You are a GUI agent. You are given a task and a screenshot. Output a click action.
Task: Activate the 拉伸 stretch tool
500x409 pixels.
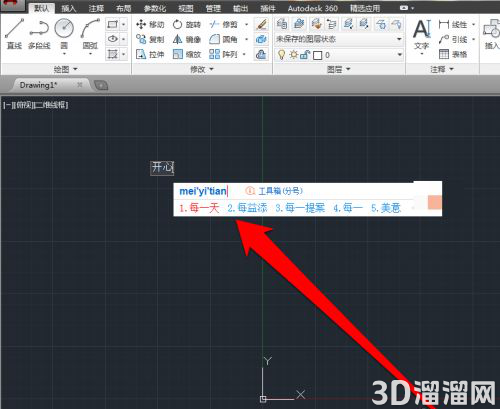(150, 54)
